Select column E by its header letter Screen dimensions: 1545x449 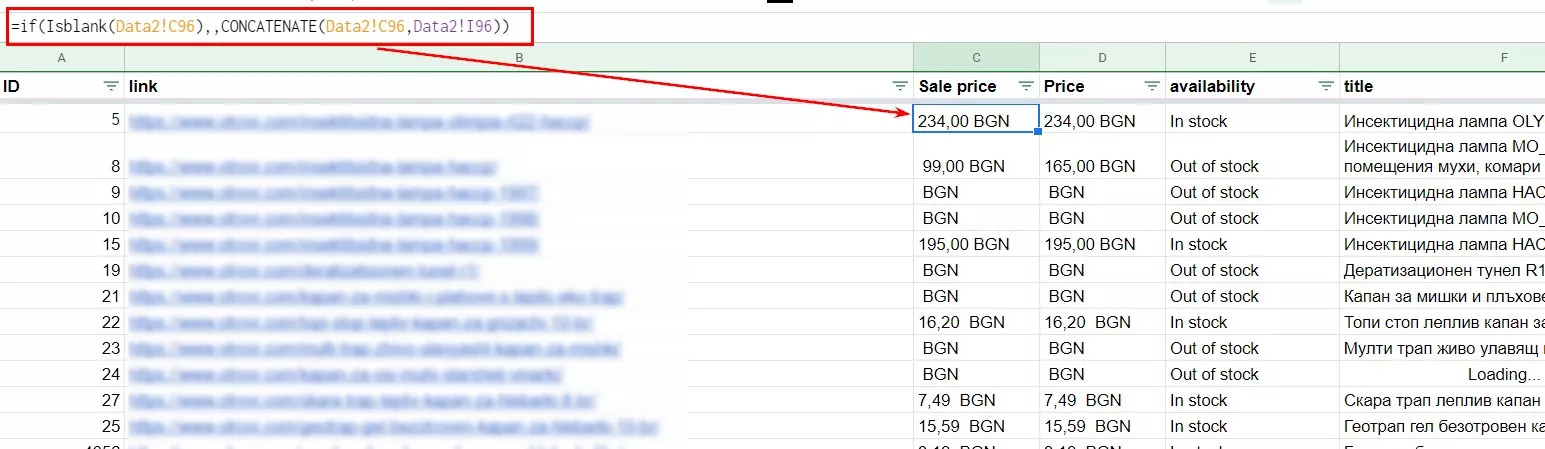(1252, 58)
